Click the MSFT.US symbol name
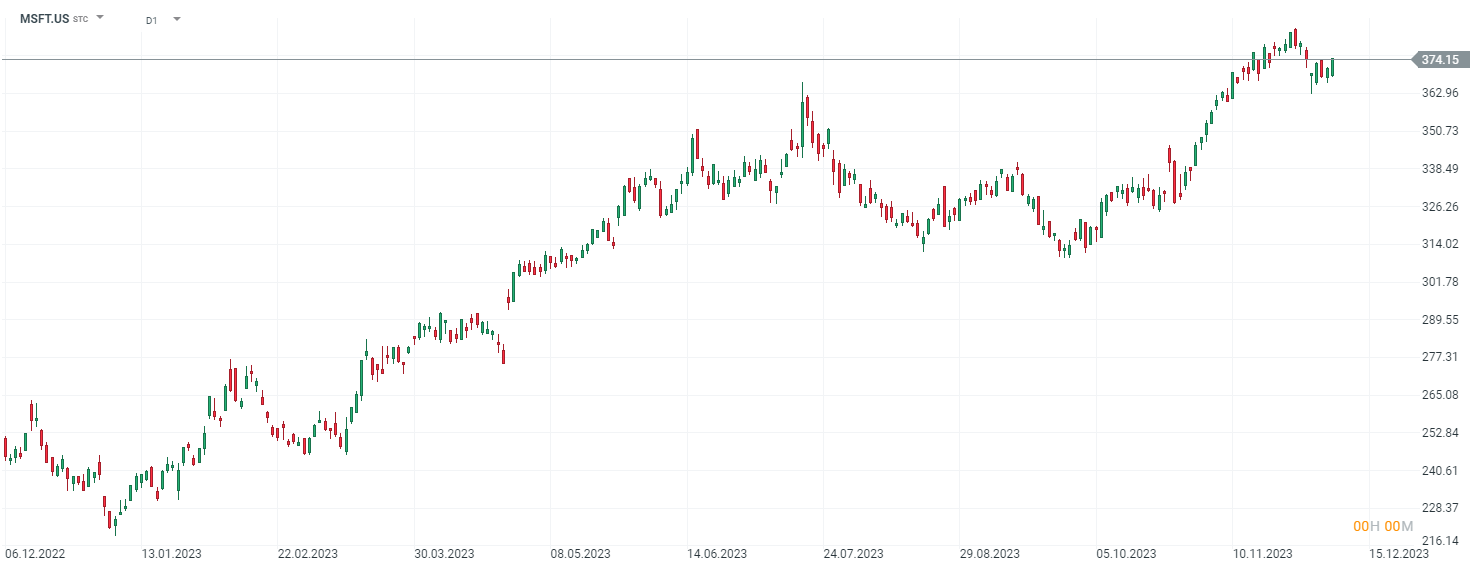Viewport: 1482px width, 571px height. [44, 19]
